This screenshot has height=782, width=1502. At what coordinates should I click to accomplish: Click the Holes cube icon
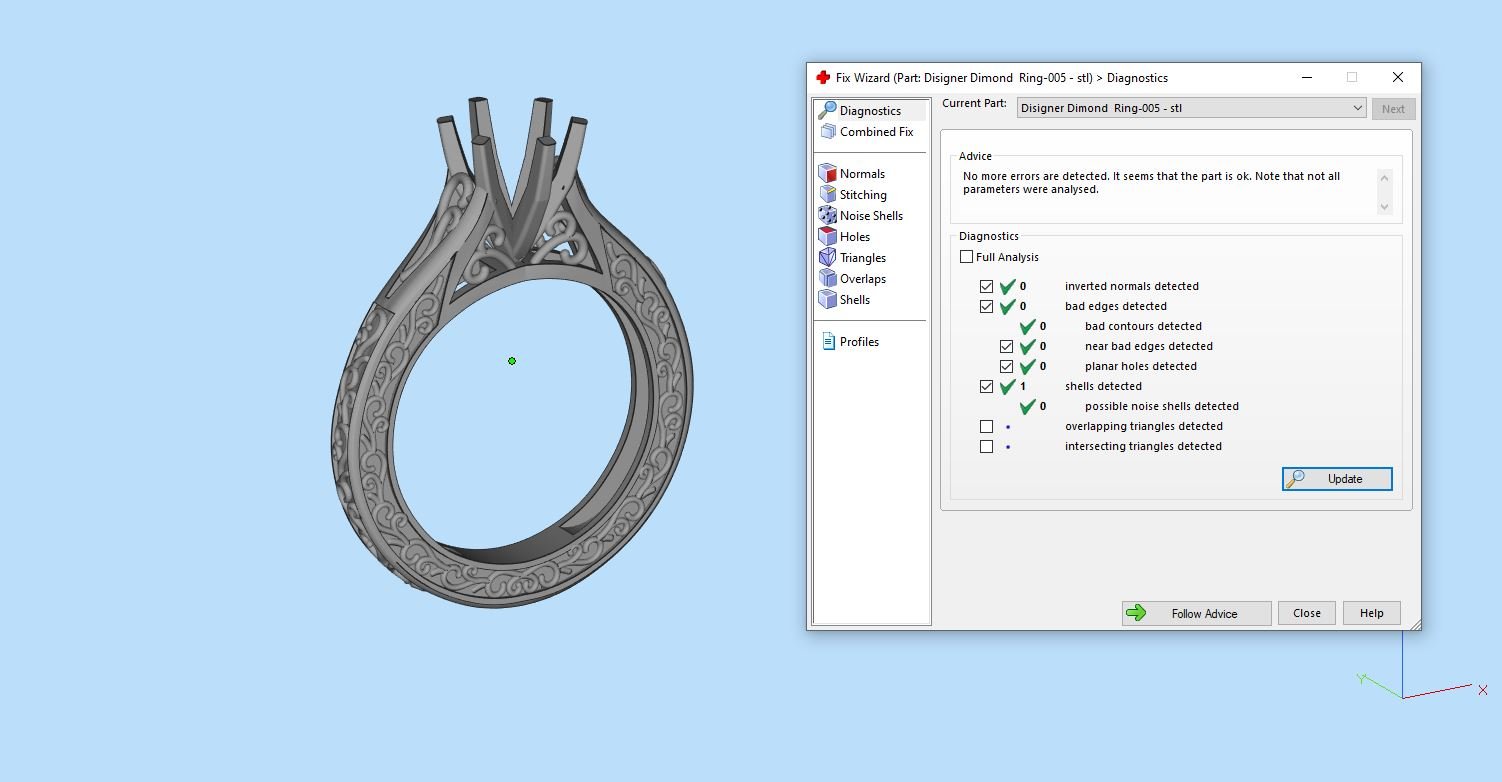(827, 237)
